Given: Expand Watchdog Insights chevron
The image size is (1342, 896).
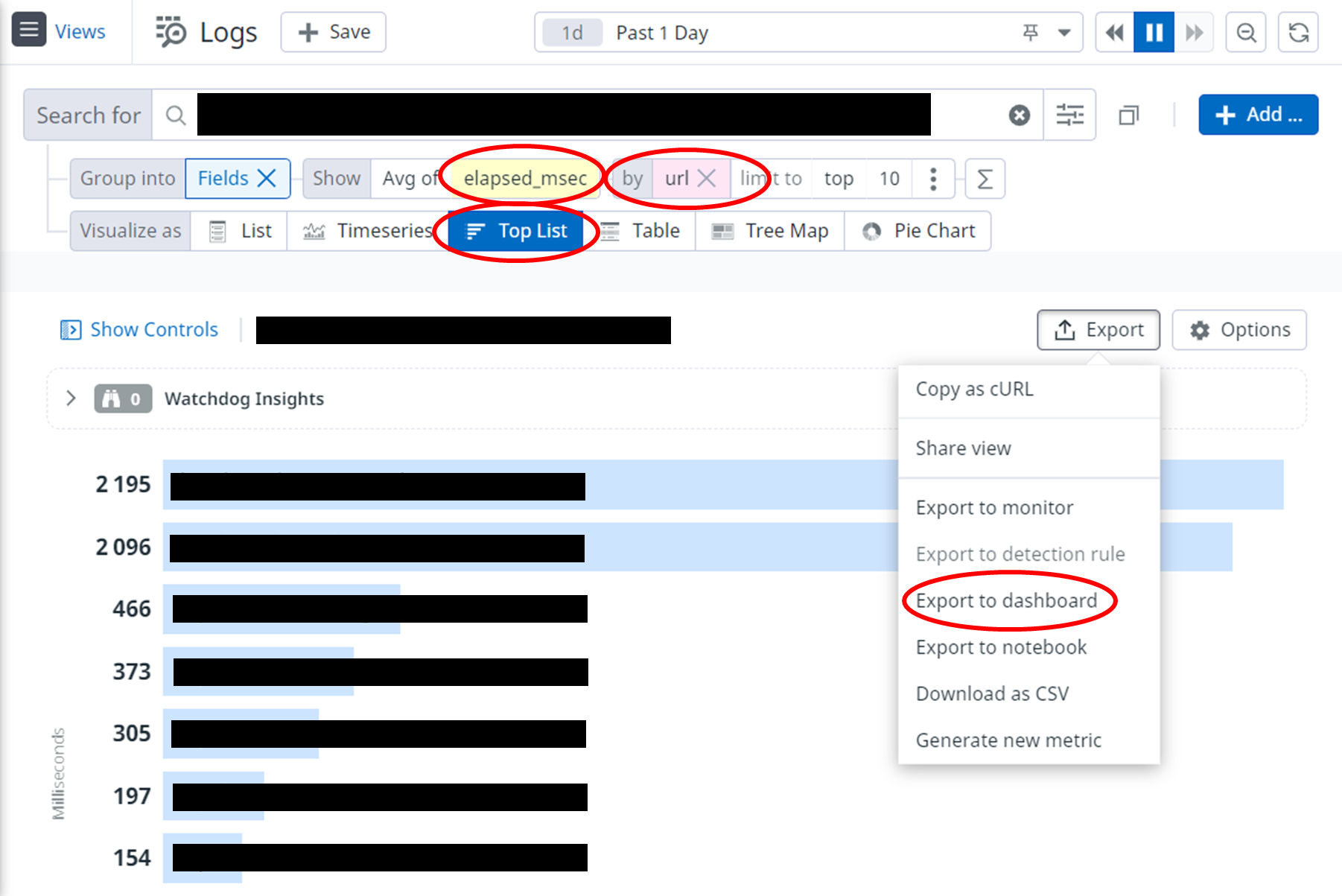Looking at the screenshot, I should (x=71, y=398).
